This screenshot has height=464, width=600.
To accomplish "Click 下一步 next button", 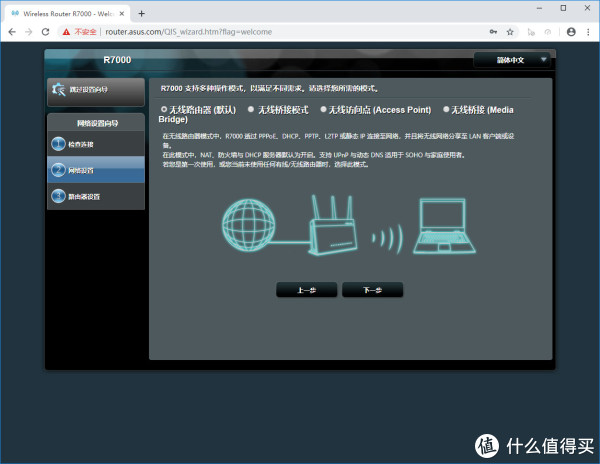I will pyautogui.click(x=372, y=290).
